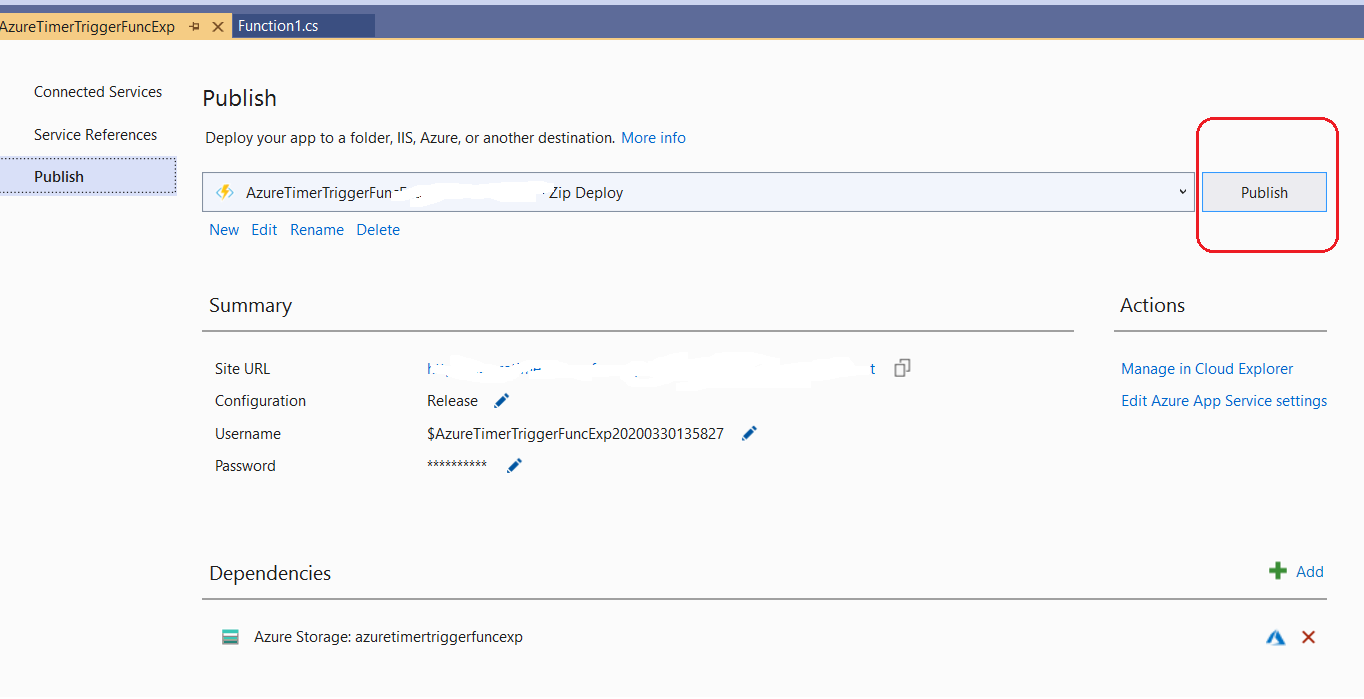Select the masked password value

(457, 465)
